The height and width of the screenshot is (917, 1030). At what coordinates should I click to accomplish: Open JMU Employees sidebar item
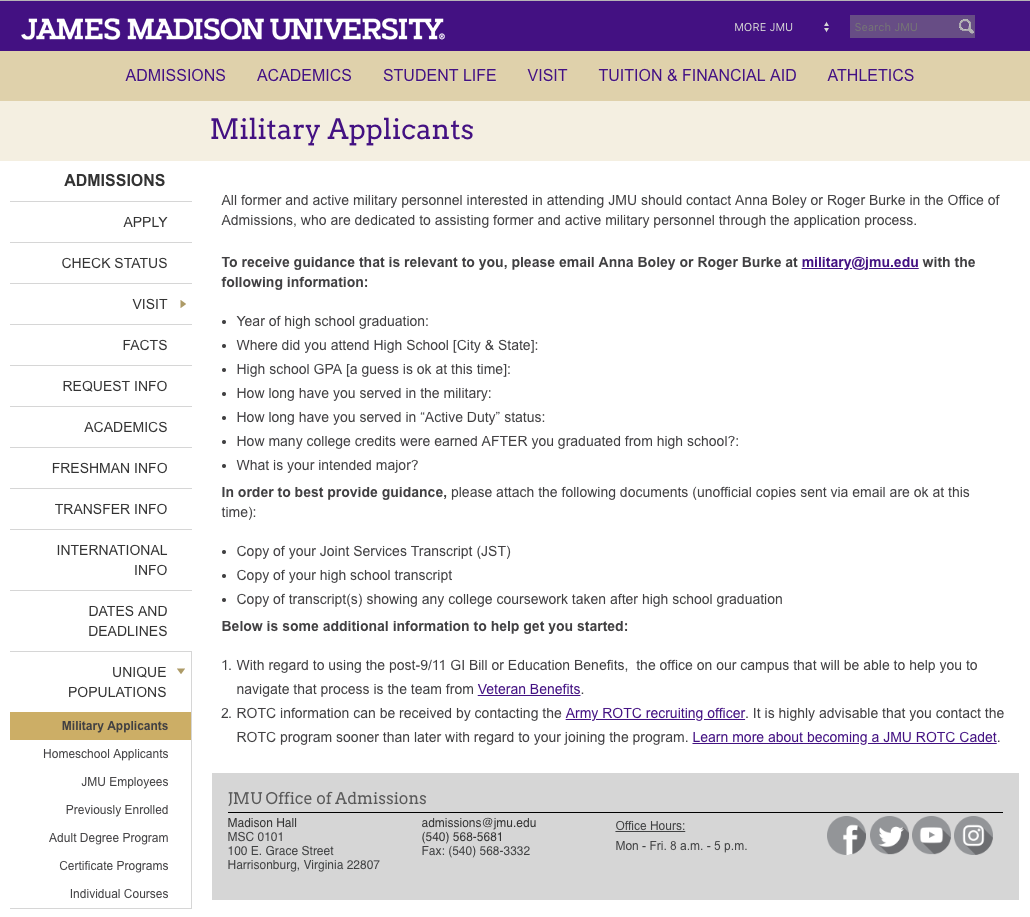[x=125, y=782]
